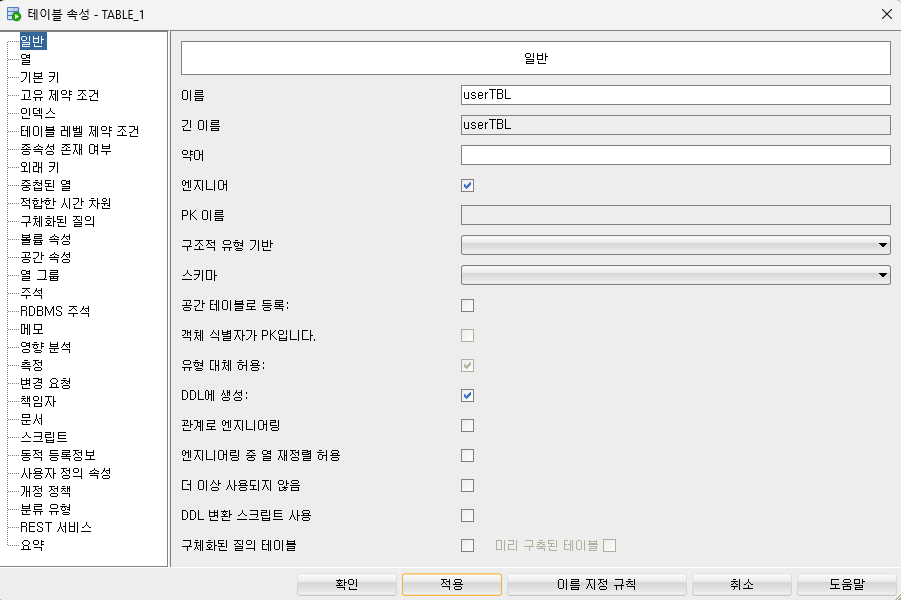This screenshot has height=600, width=901.
Task: Check the 관계로 엔지니어링 option
Action: tap(467, 425)
